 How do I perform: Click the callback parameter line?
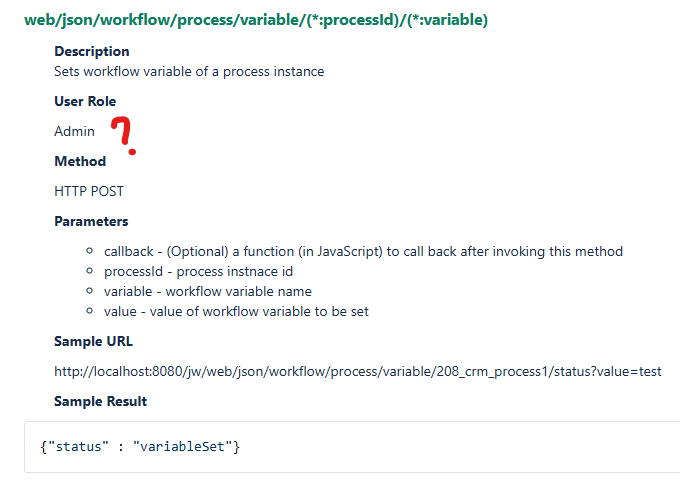point(363,251)
